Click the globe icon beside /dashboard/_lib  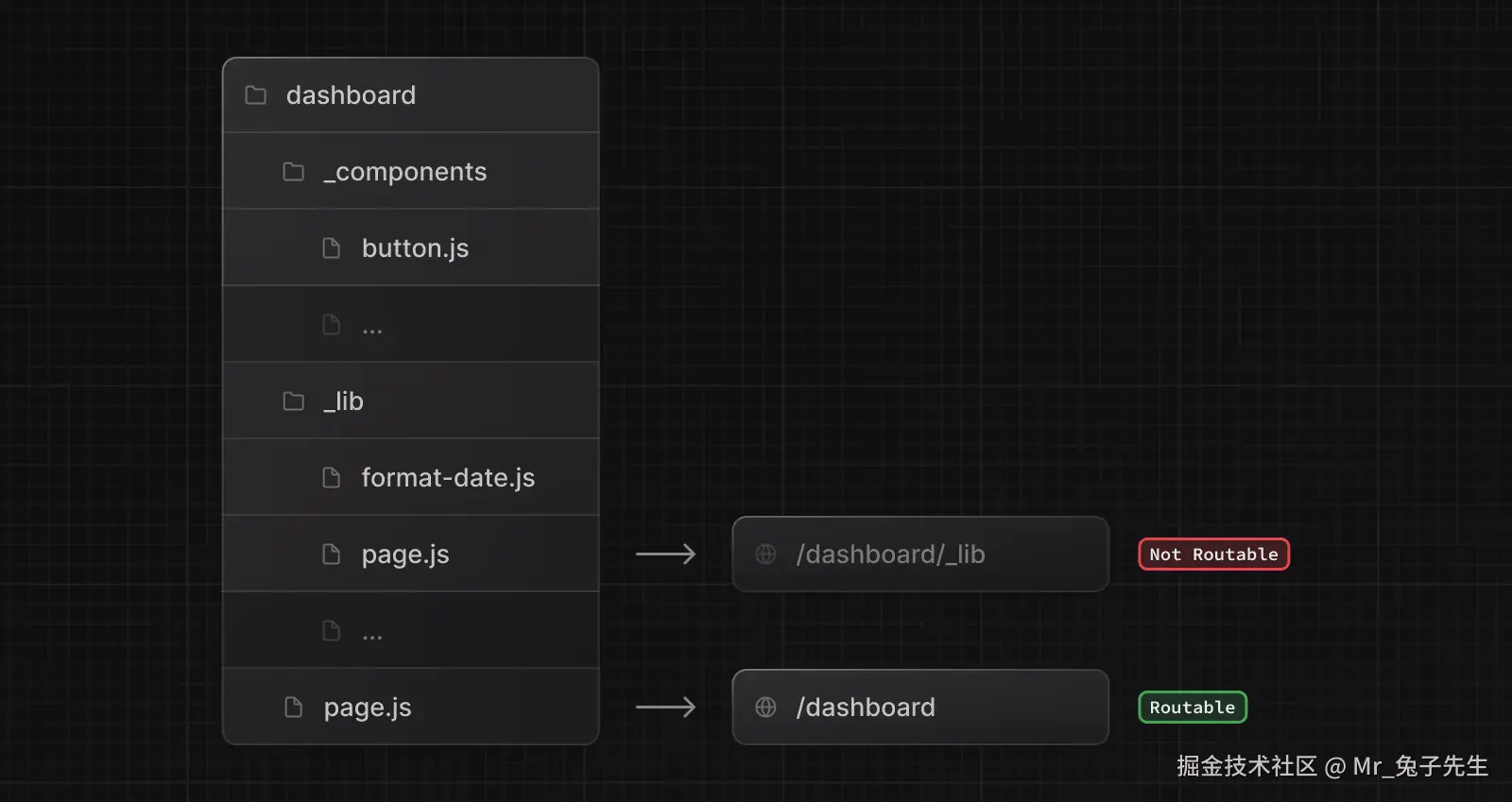tap(765, 555)
